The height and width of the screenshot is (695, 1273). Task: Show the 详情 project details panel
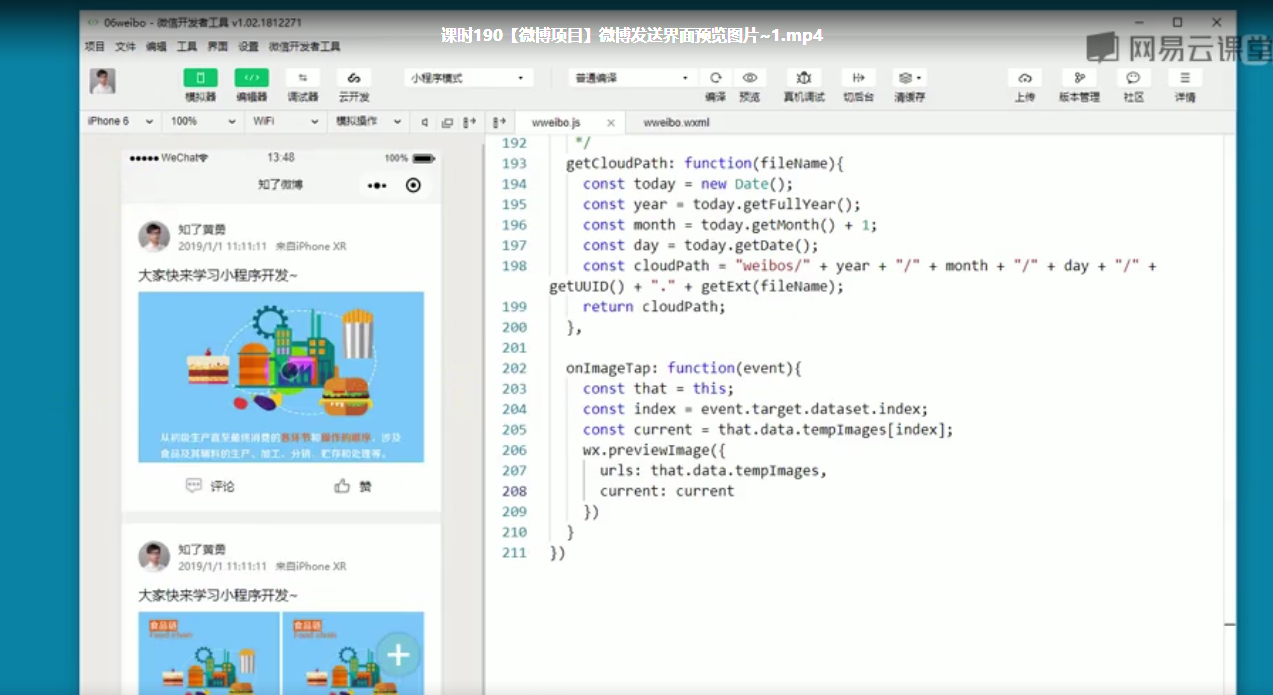tap(1185, 79)
